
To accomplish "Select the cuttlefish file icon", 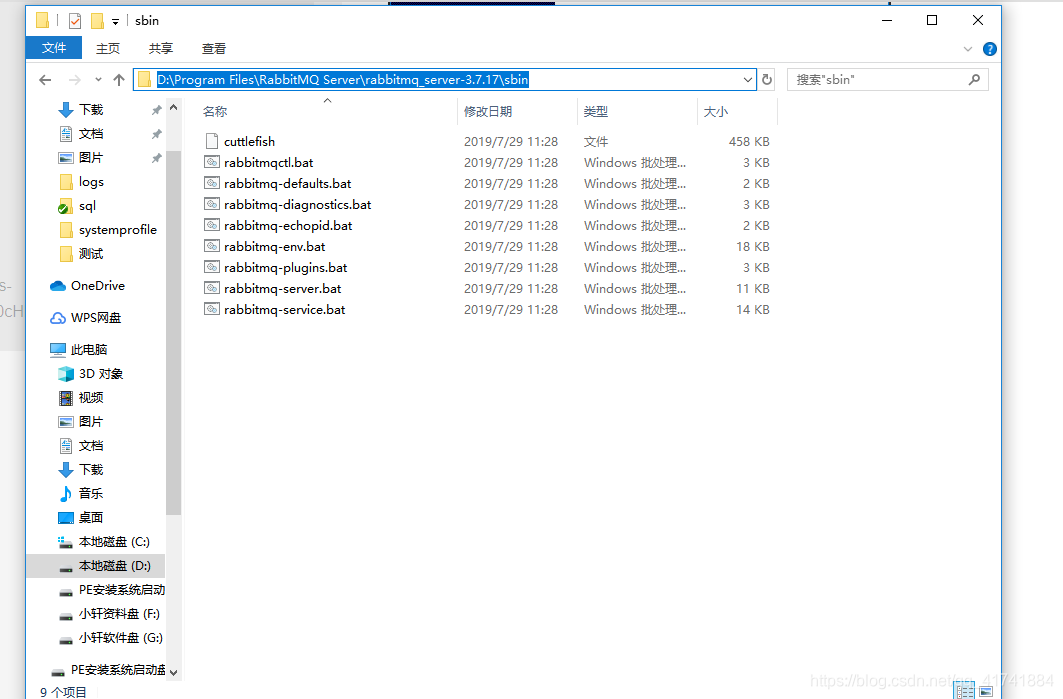I will [212, 141].
